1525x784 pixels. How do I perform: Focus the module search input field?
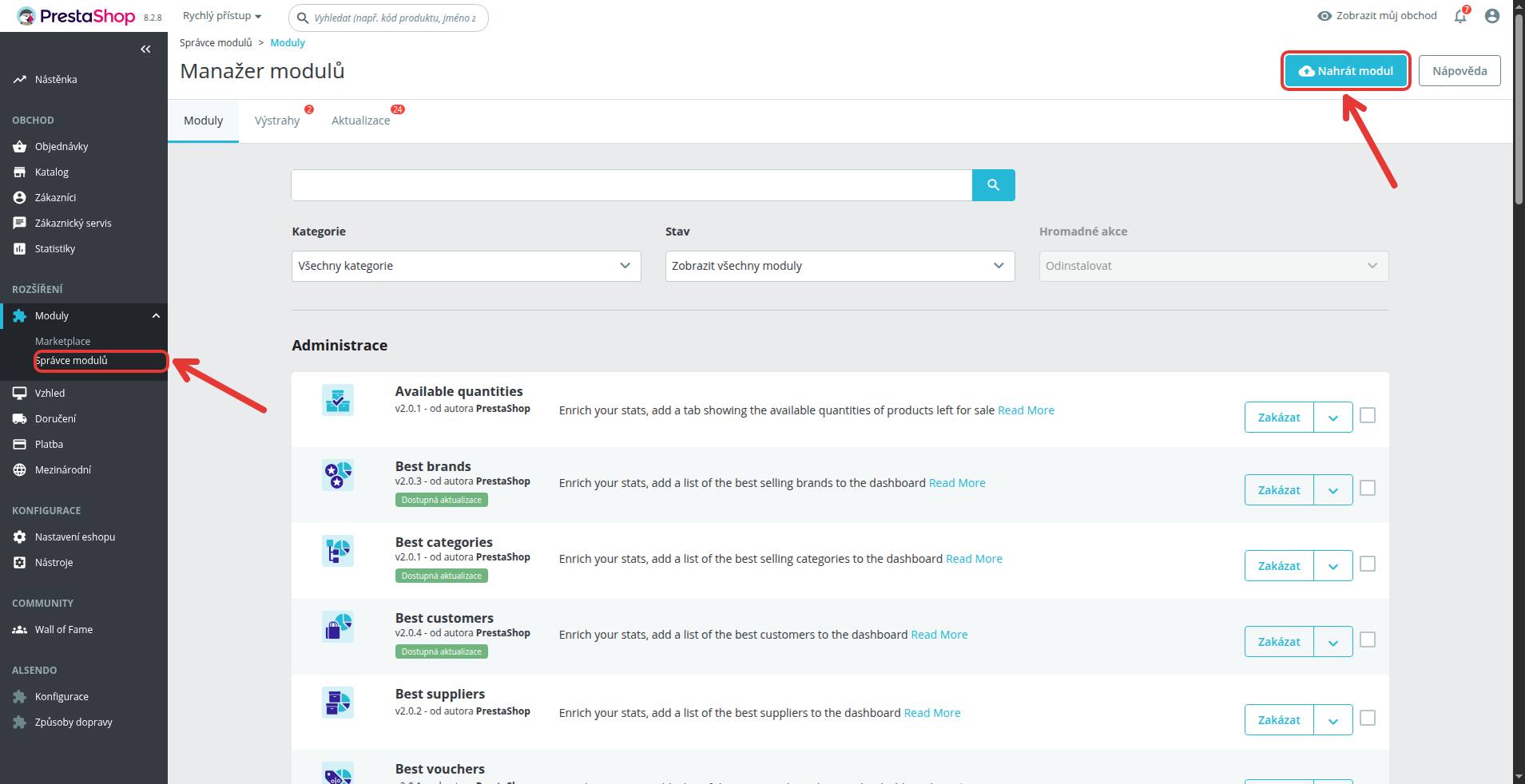(632, 185)
